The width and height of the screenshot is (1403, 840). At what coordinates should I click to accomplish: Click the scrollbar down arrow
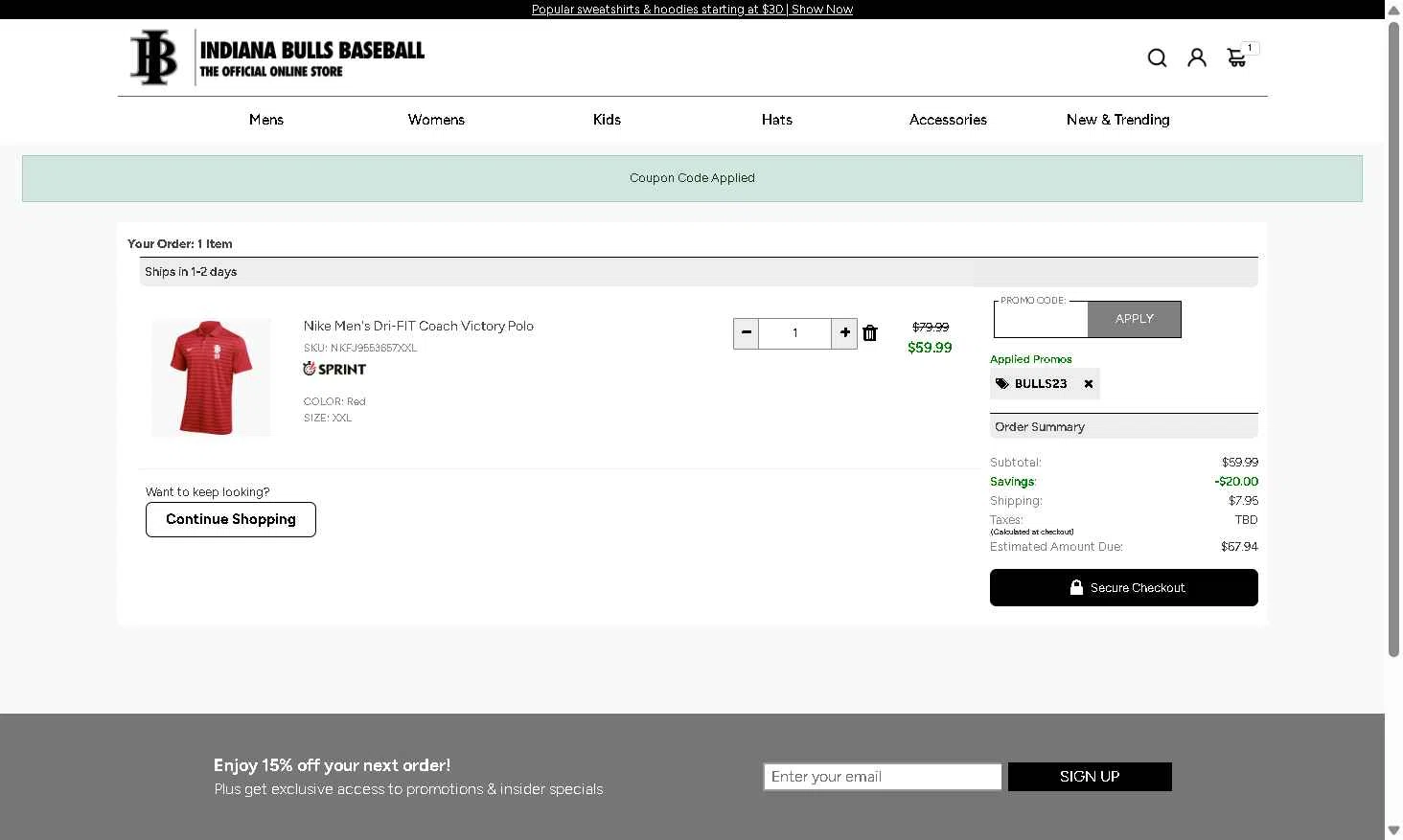1393,830
